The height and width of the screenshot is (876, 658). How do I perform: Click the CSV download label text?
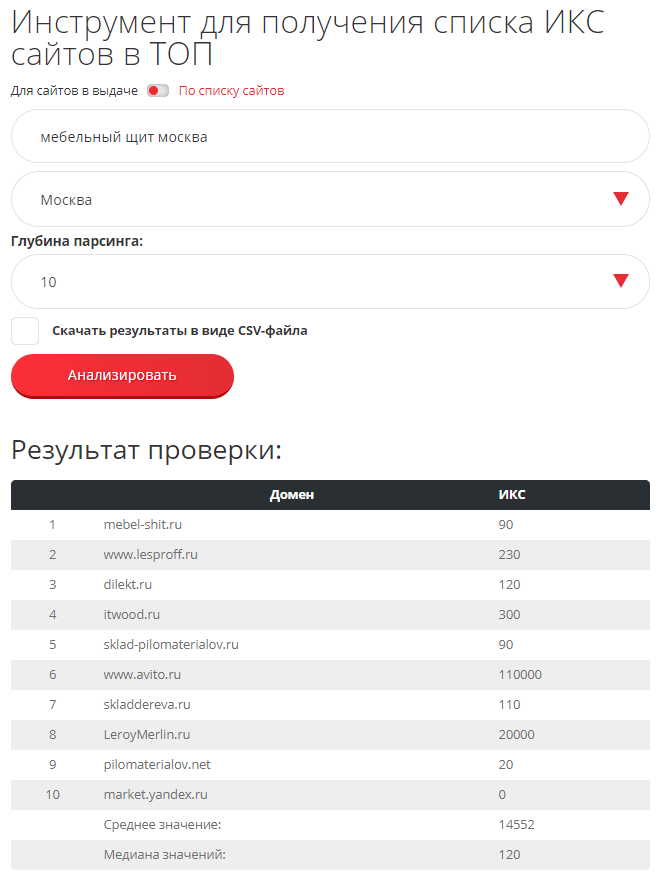[180, 331]
